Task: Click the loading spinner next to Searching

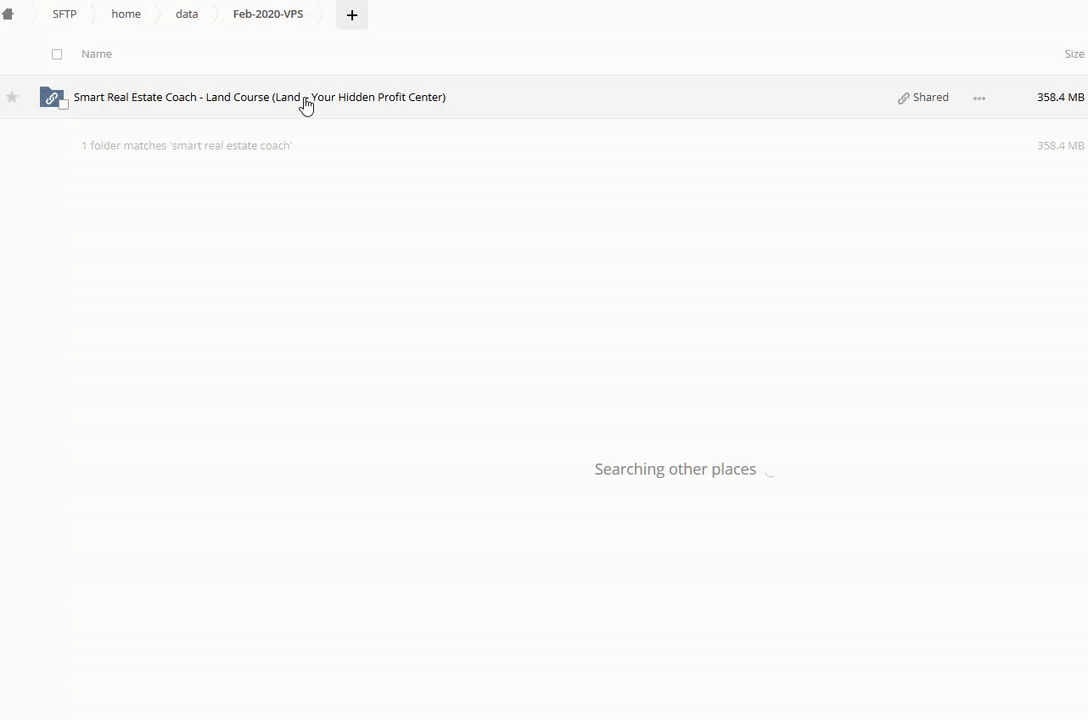Action: pyautogui.click(x=769, y=470)
